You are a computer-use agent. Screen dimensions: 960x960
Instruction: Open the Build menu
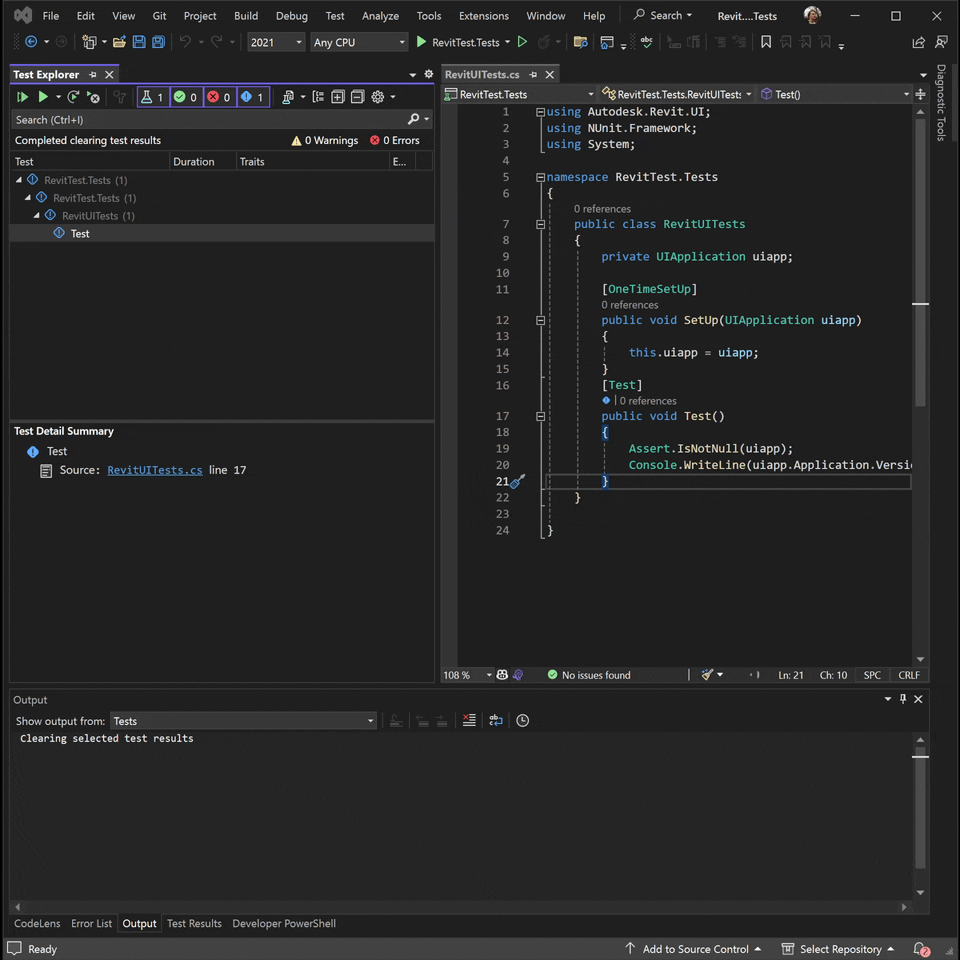[245, 16]
